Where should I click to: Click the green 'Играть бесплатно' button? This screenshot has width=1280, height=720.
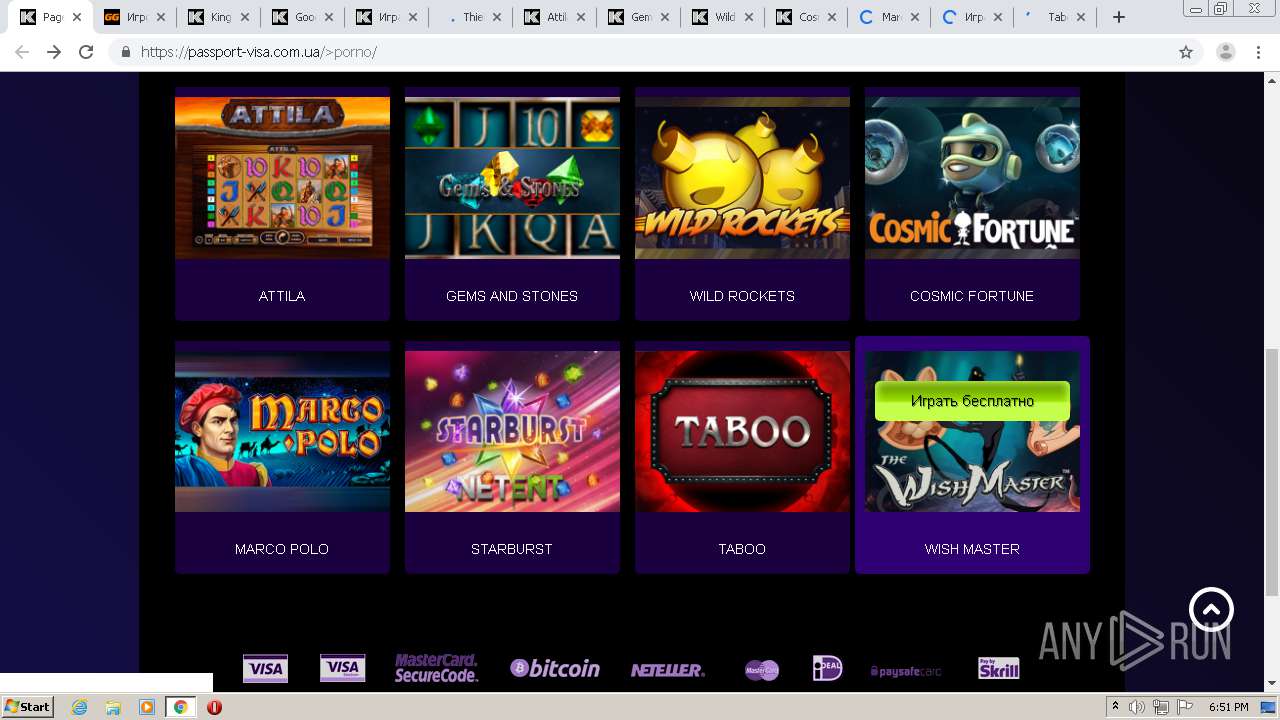pos(972,401)
